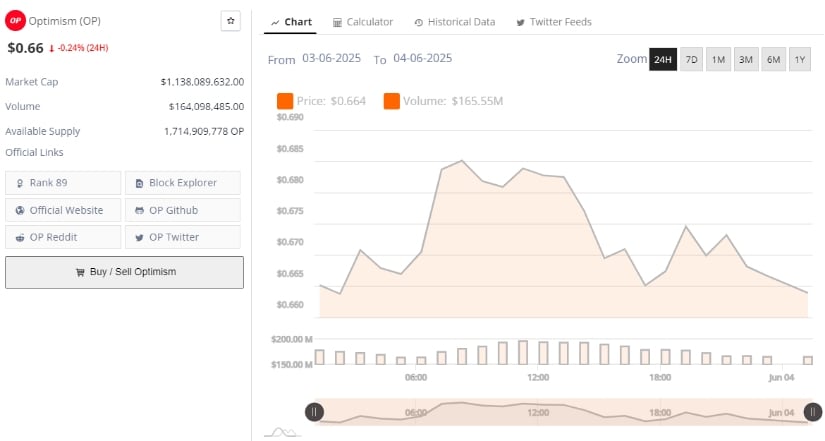Grab the right range navigator handle
Screen dimensions: 825x441
coord(813,412)
